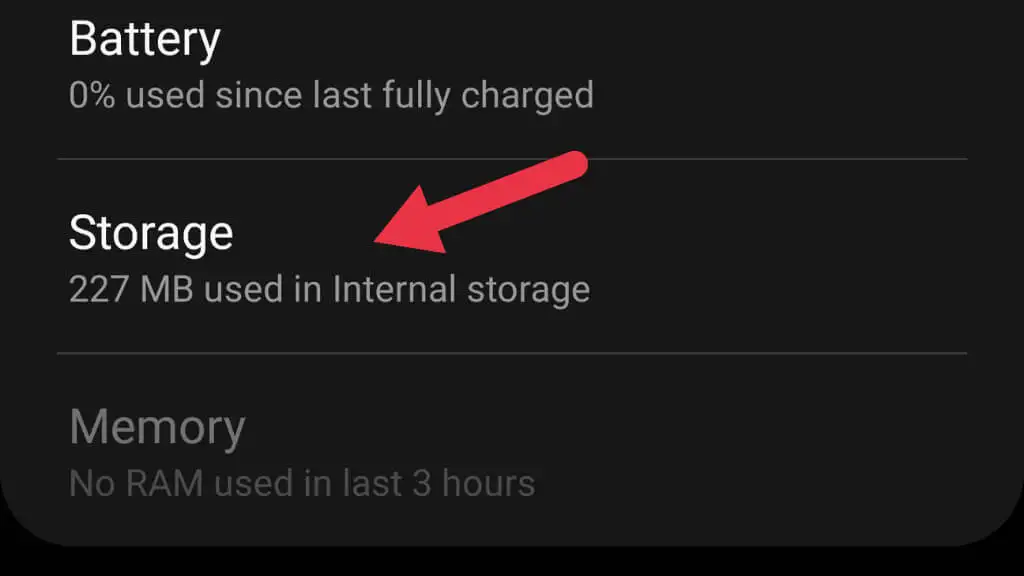Click the "0%" value under Battery

pyautogui.click(x=92, y=95)
